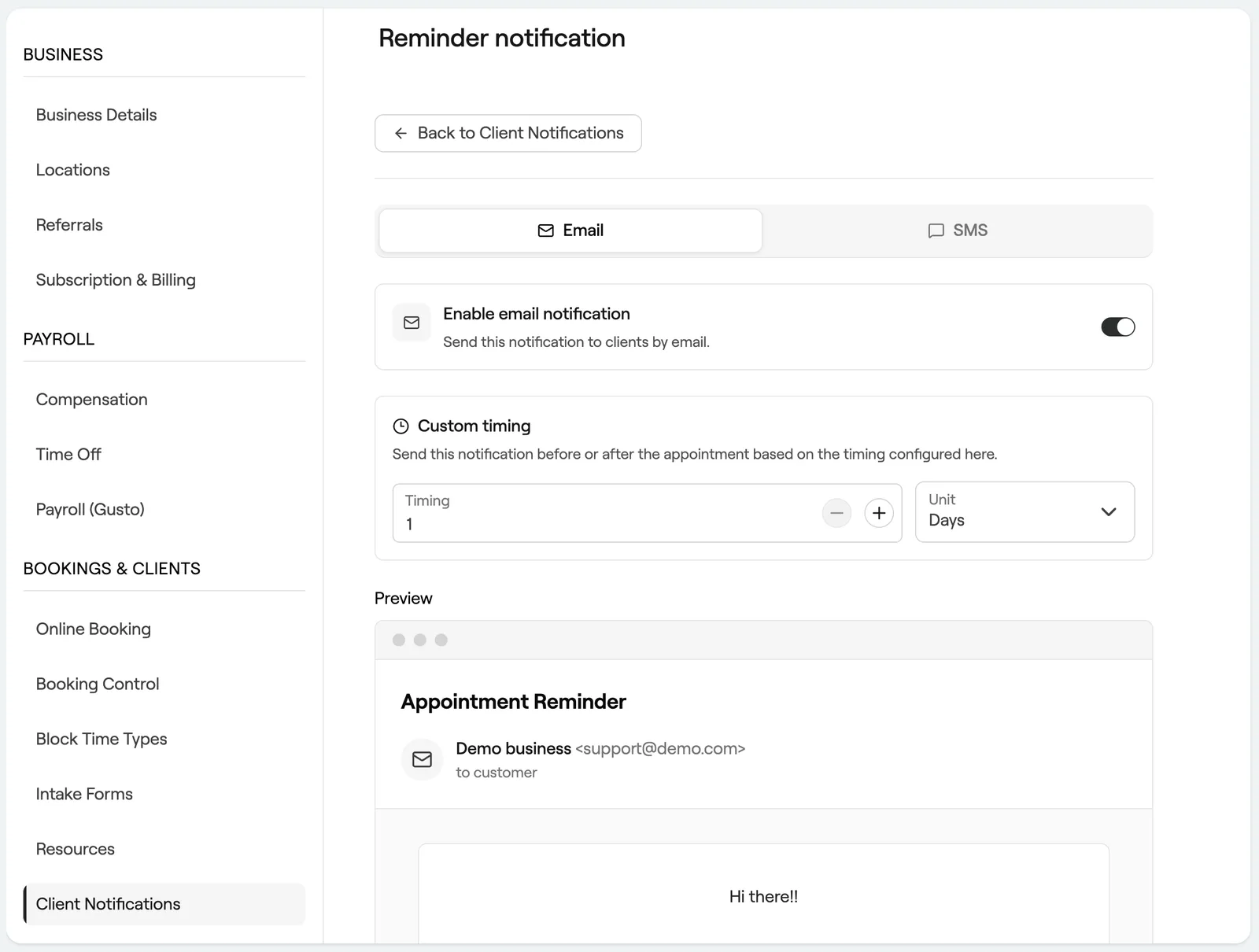The height and width of the screenshot is (952, 1259).
Task: Click the mail icon beside Enable email notification
Action: [x=412, y=323]
